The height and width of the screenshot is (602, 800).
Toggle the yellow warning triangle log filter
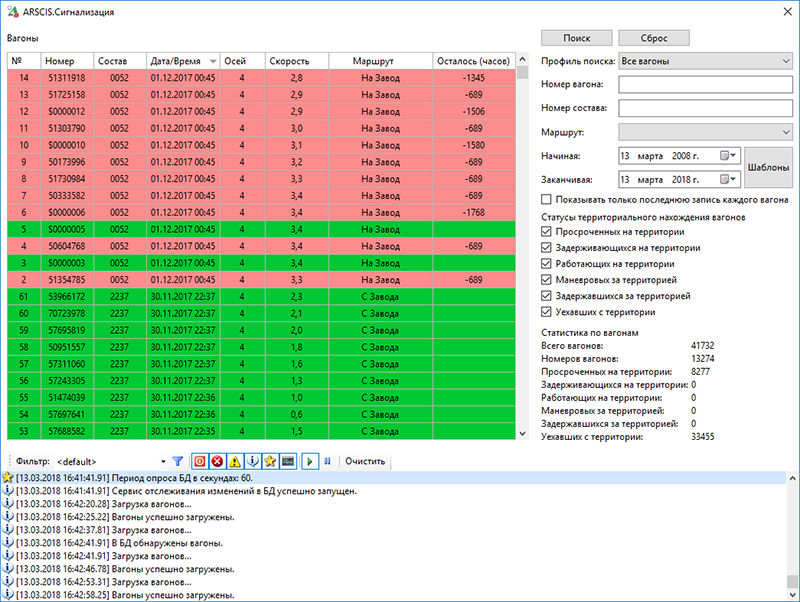pos(235,461)
